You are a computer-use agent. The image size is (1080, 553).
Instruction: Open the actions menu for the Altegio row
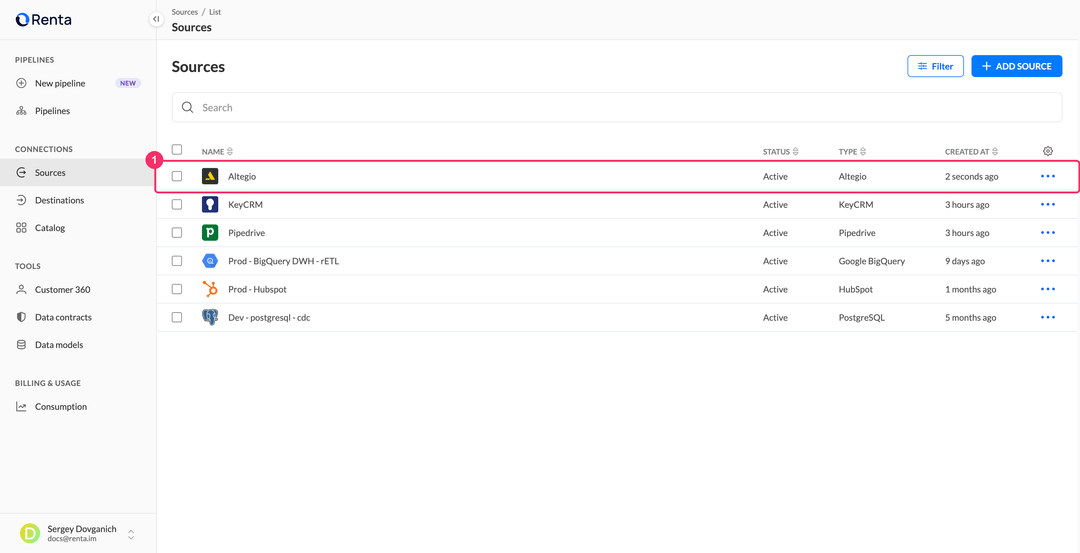click(x=1048, y=176)
